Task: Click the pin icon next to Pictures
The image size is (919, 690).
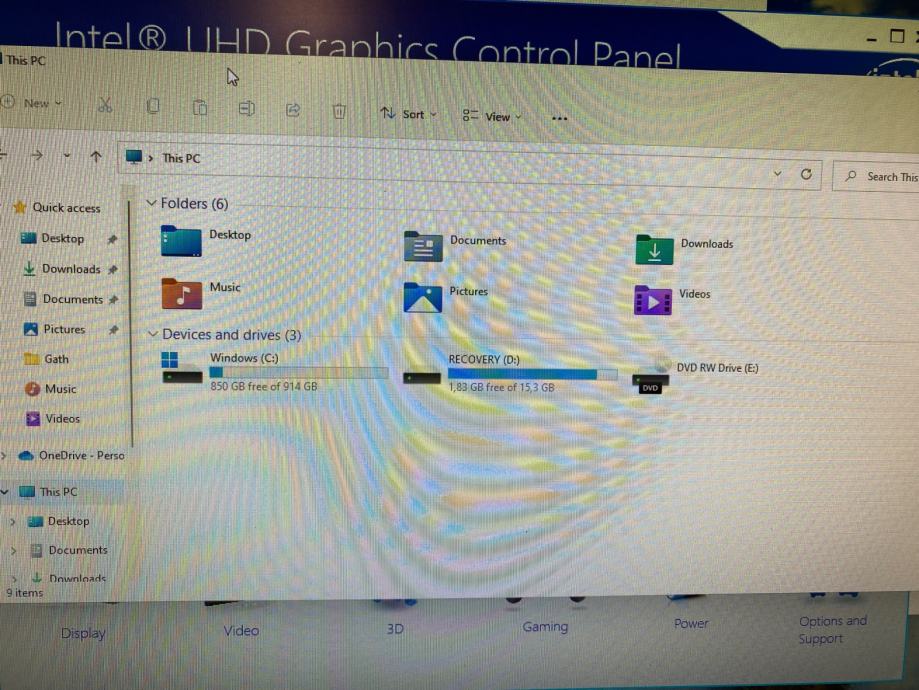Action: click(114, 330)
